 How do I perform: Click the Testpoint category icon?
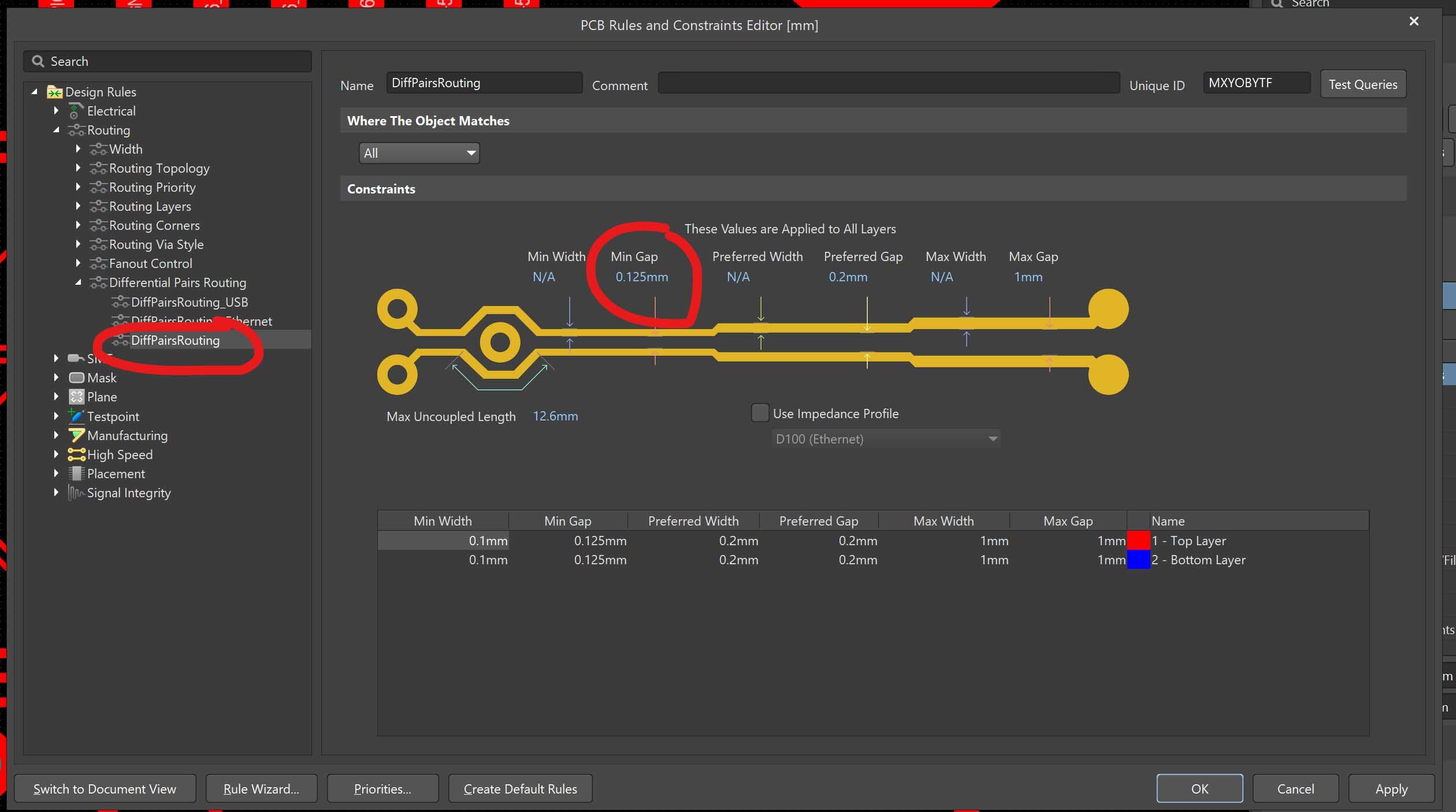(76, 416)
